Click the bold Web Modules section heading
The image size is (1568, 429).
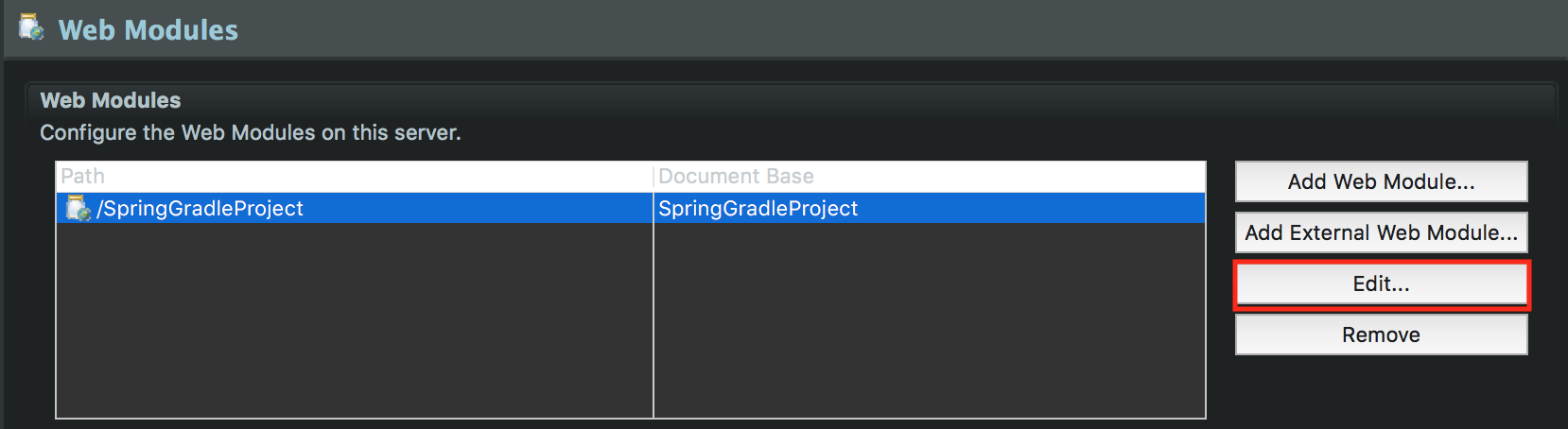[x=111, y=100]
